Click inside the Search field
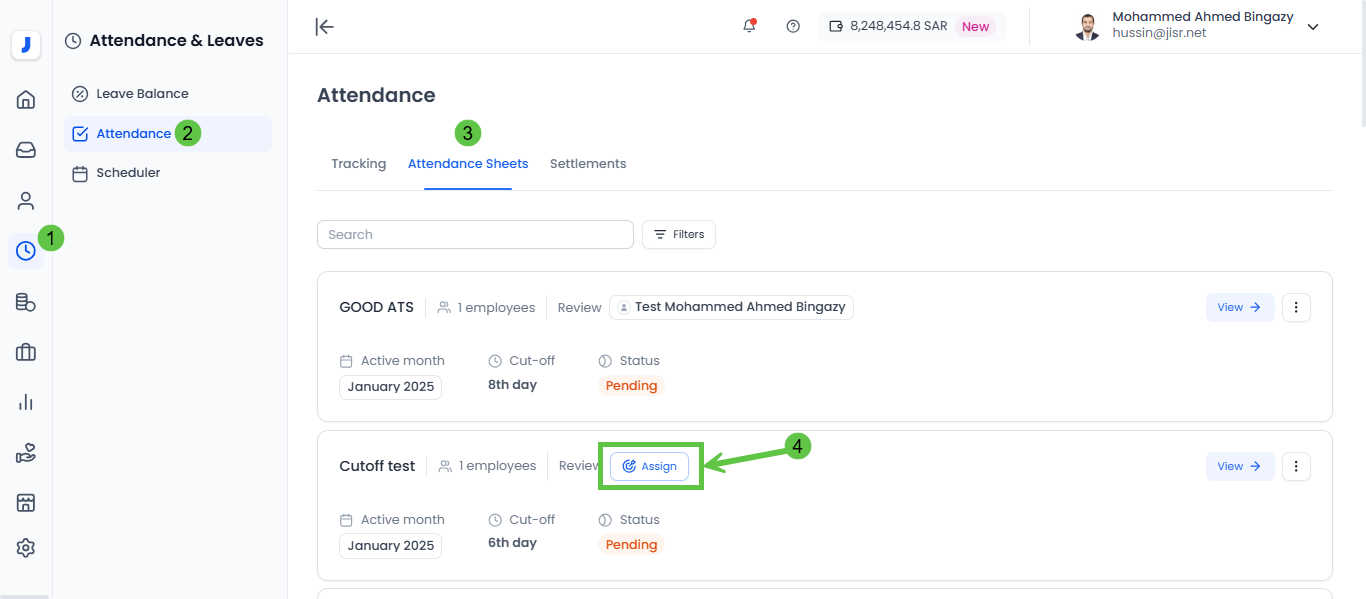Screen dimensions: 1366x599 [x=475, y=234]
